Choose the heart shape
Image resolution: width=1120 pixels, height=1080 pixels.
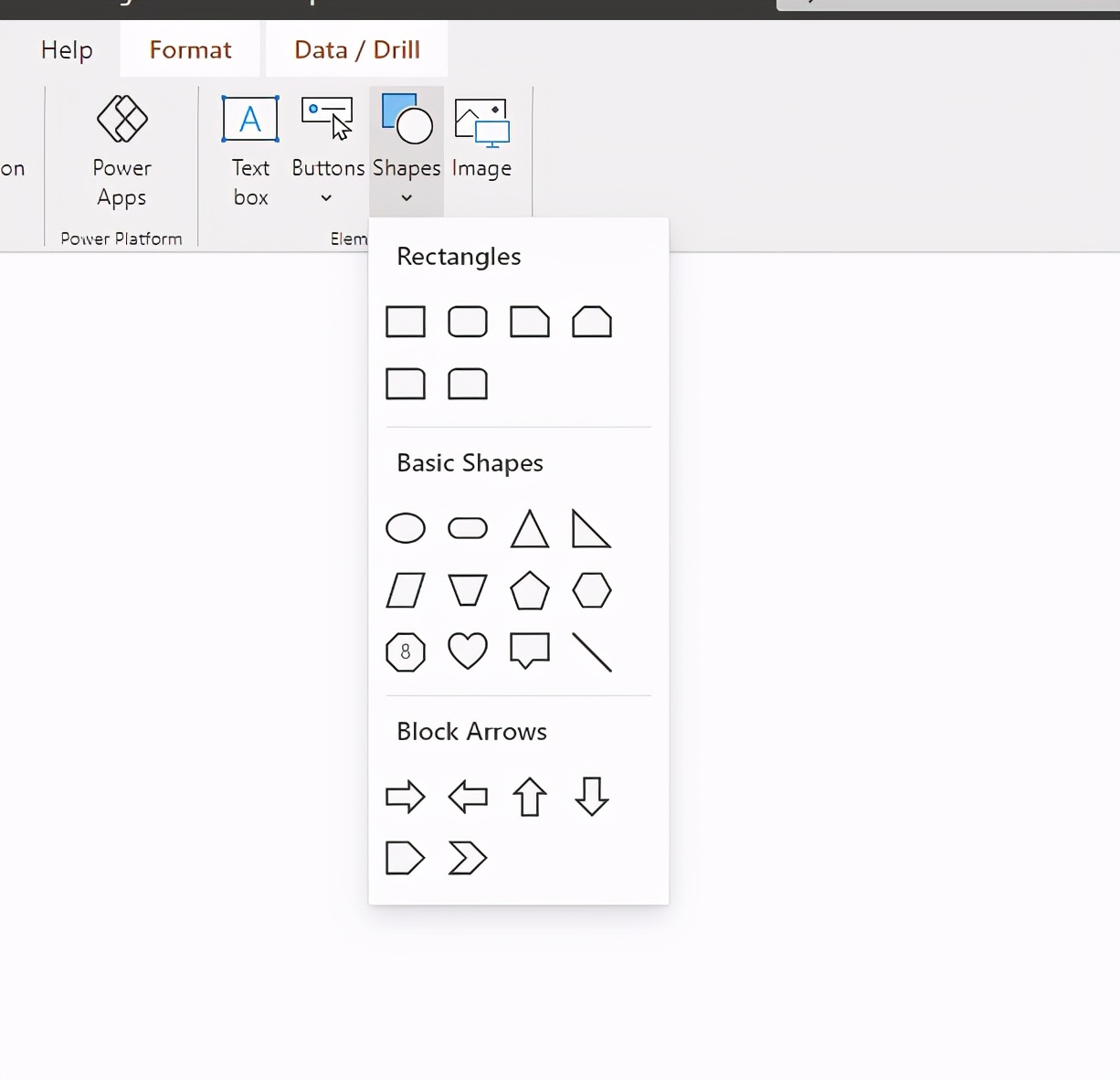[467, 651]
